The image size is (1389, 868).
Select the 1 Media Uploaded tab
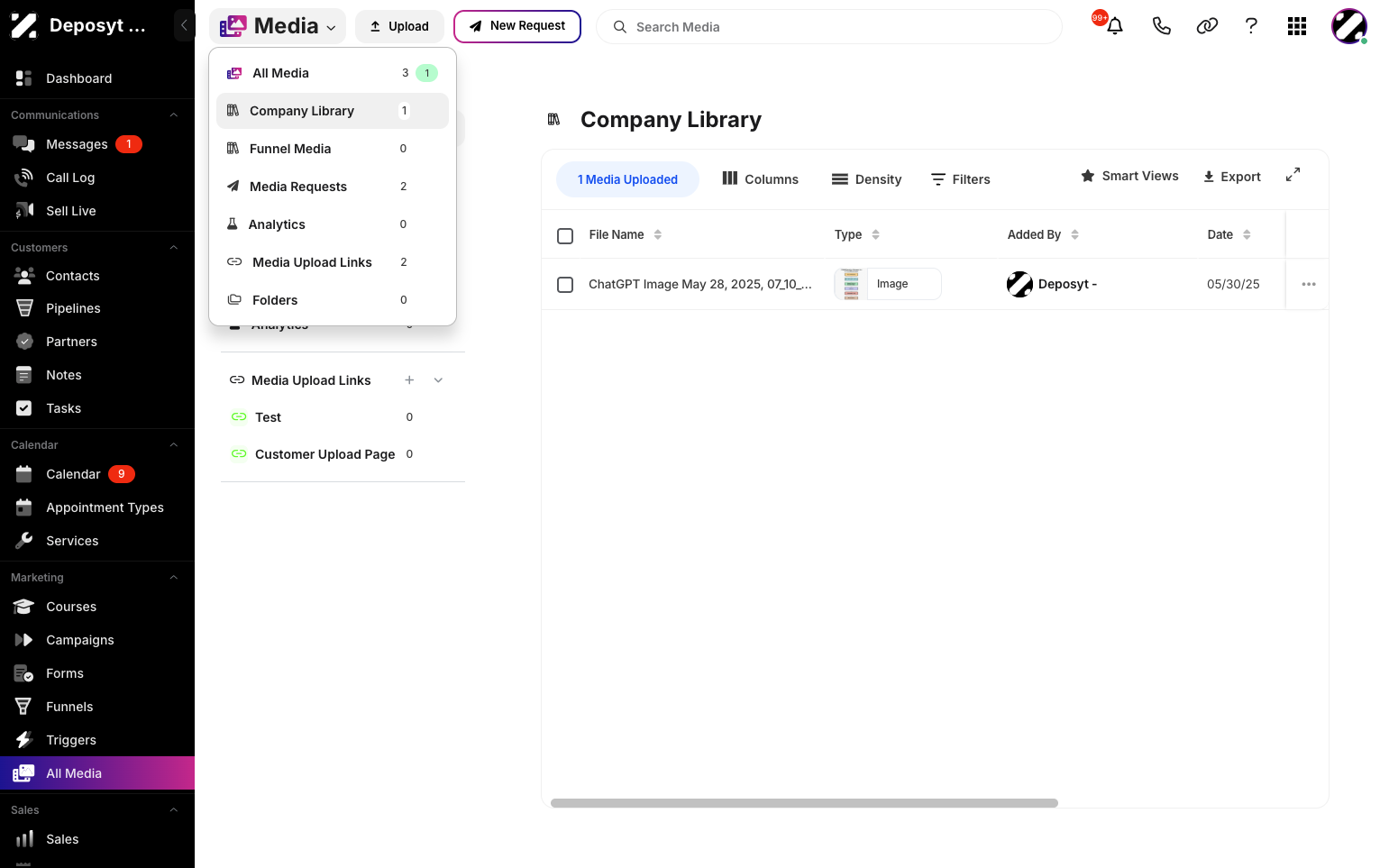627,179
